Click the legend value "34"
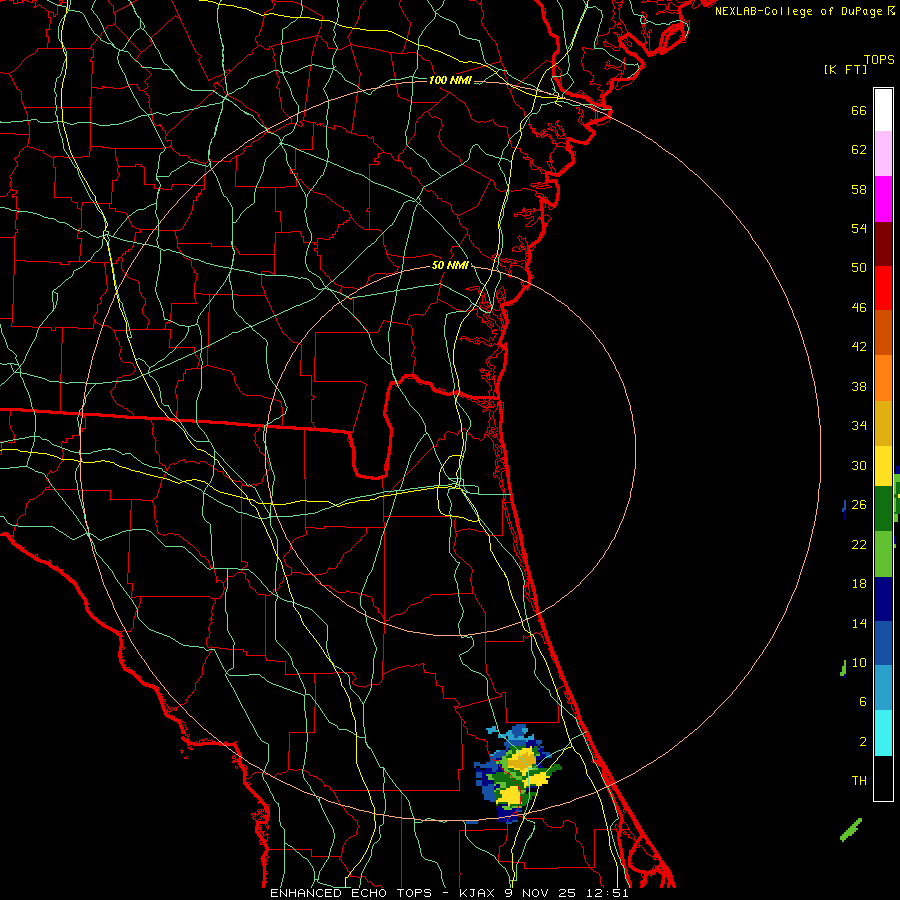 click(x=859, y=426)
